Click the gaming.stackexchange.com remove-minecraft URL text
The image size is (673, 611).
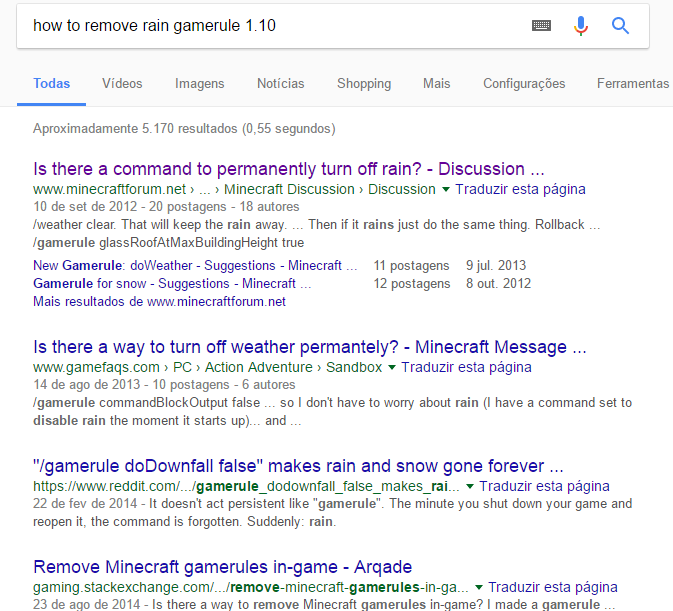(x=251, y=587)
